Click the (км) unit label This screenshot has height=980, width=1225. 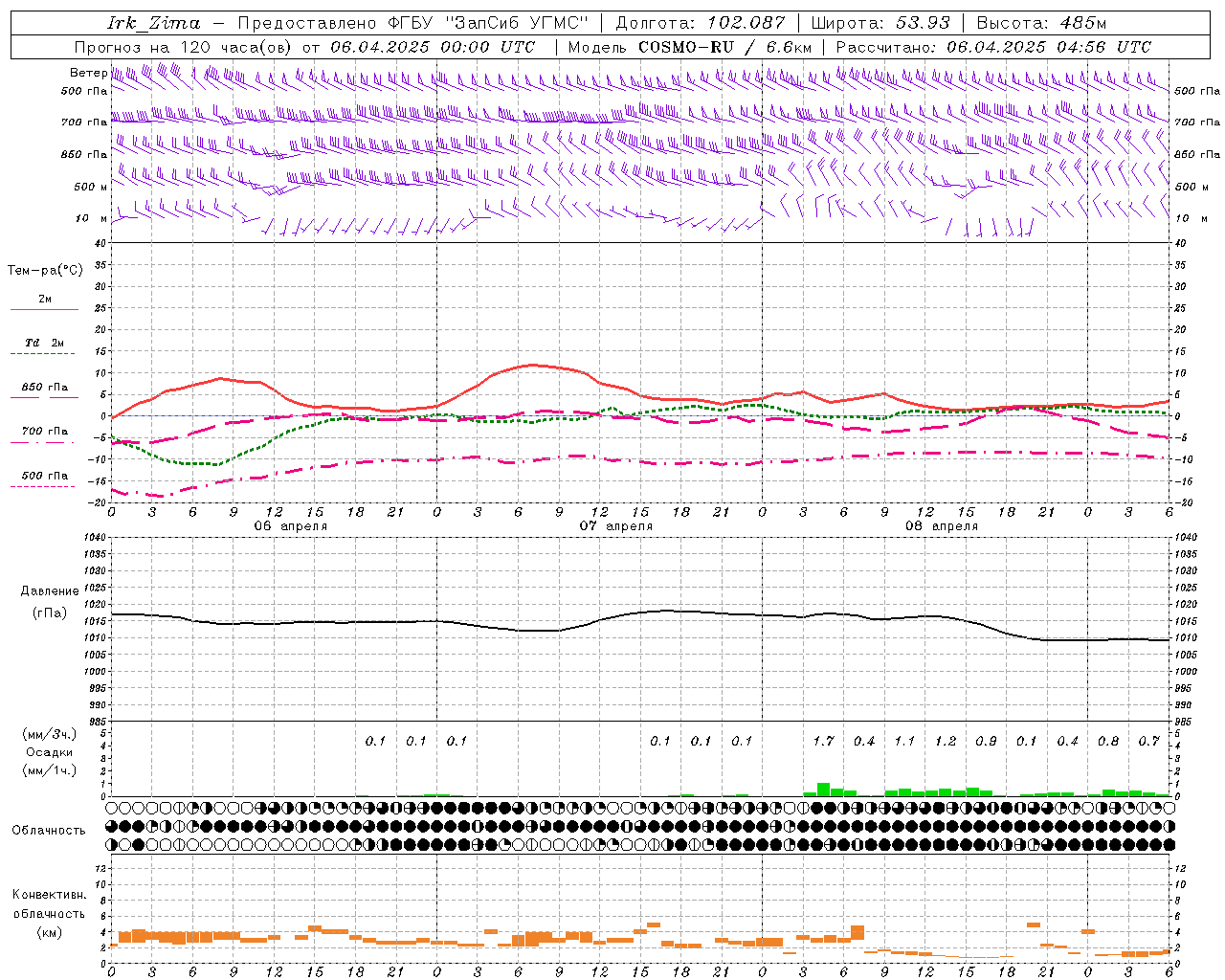(x=50, y=932)
